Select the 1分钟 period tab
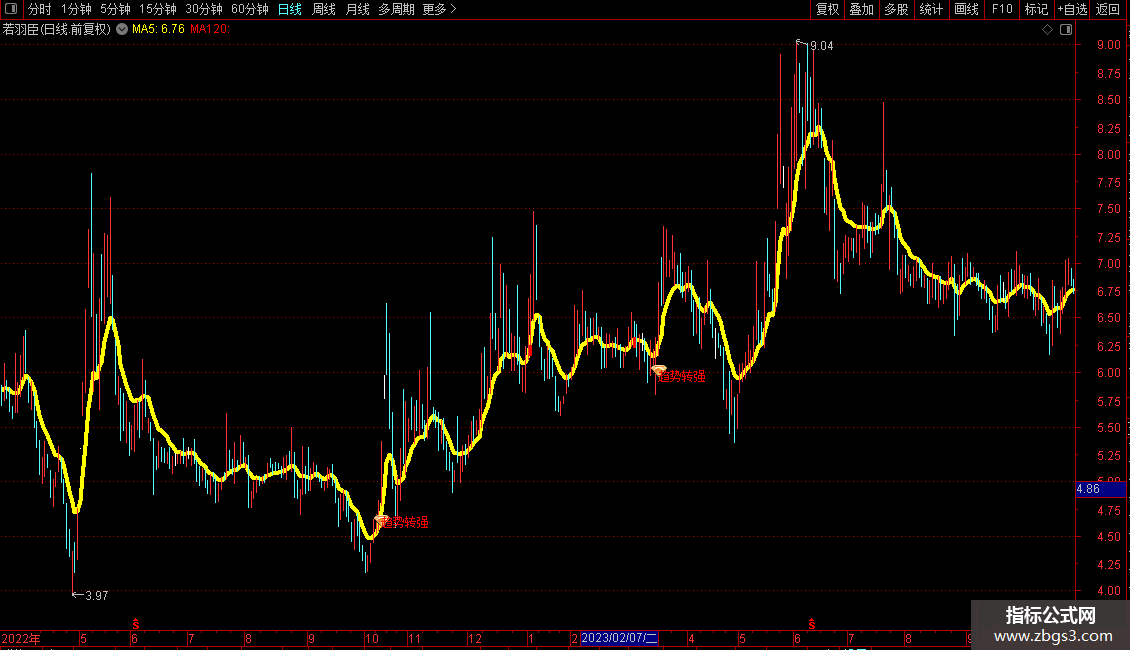1130x650 pixels. click(x=76, y=9)
